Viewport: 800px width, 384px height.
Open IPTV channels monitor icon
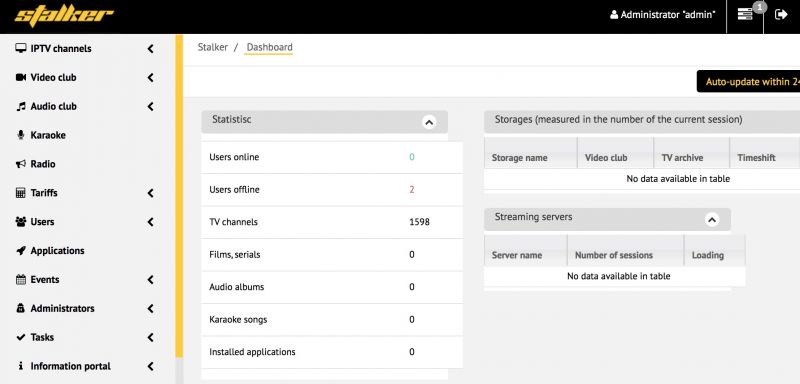tap(21, 48)
